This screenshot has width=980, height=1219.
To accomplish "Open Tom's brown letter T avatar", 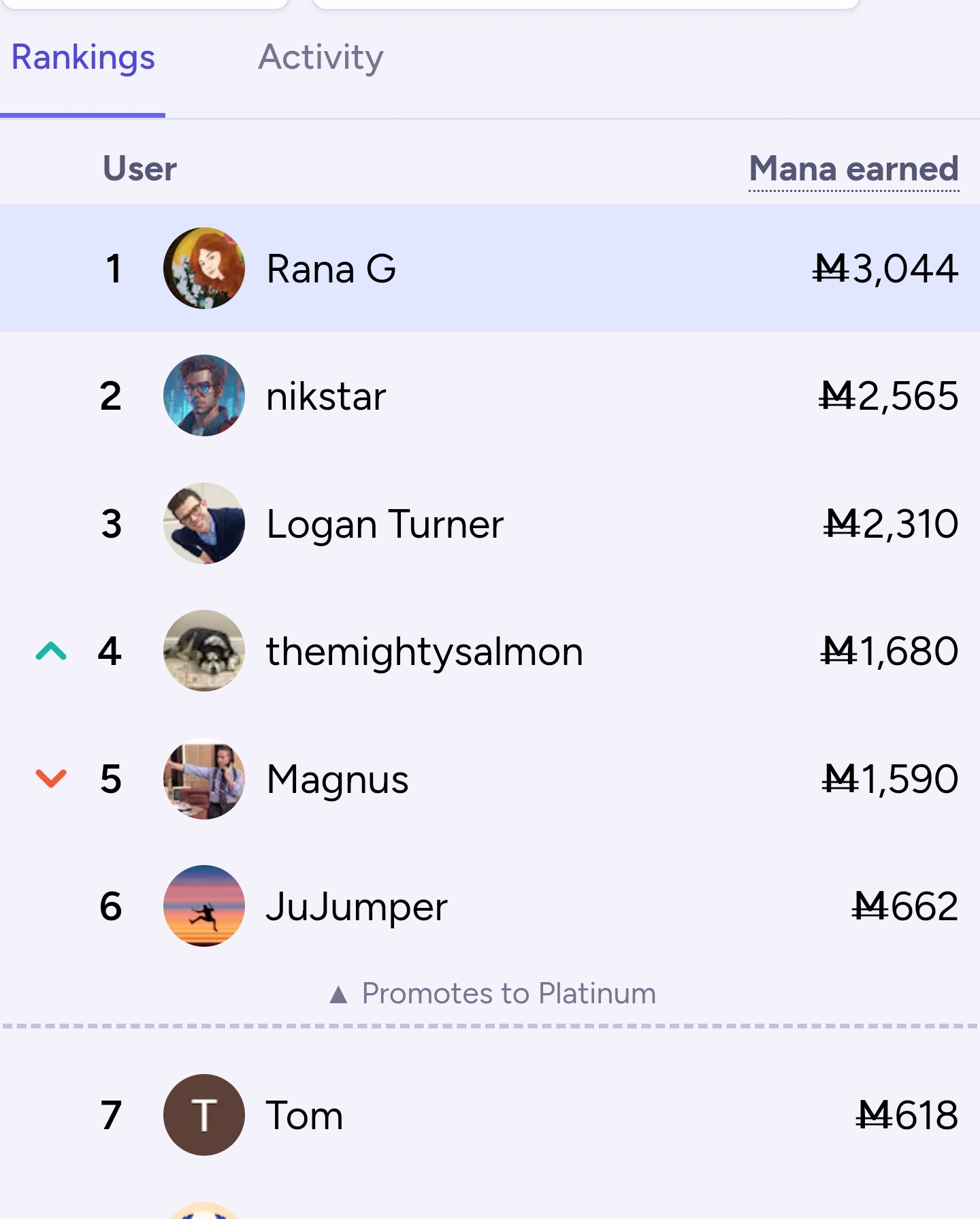I will [204, 1115].
